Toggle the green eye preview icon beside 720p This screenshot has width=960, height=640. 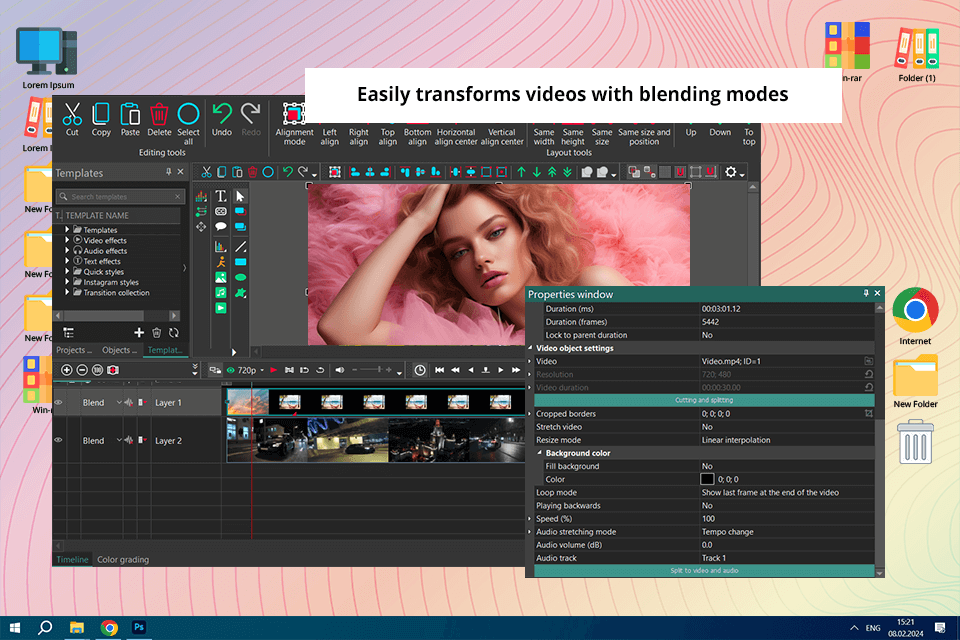click(x=231, y=370)
